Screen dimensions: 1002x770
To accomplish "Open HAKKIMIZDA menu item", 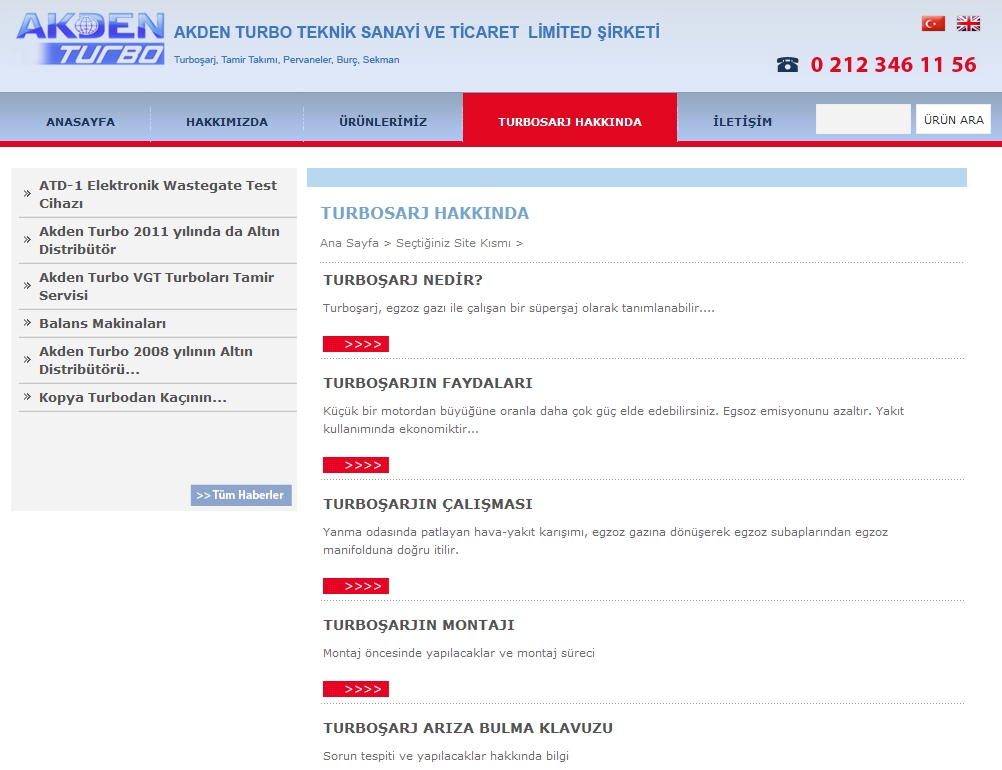I will (227, 121).
